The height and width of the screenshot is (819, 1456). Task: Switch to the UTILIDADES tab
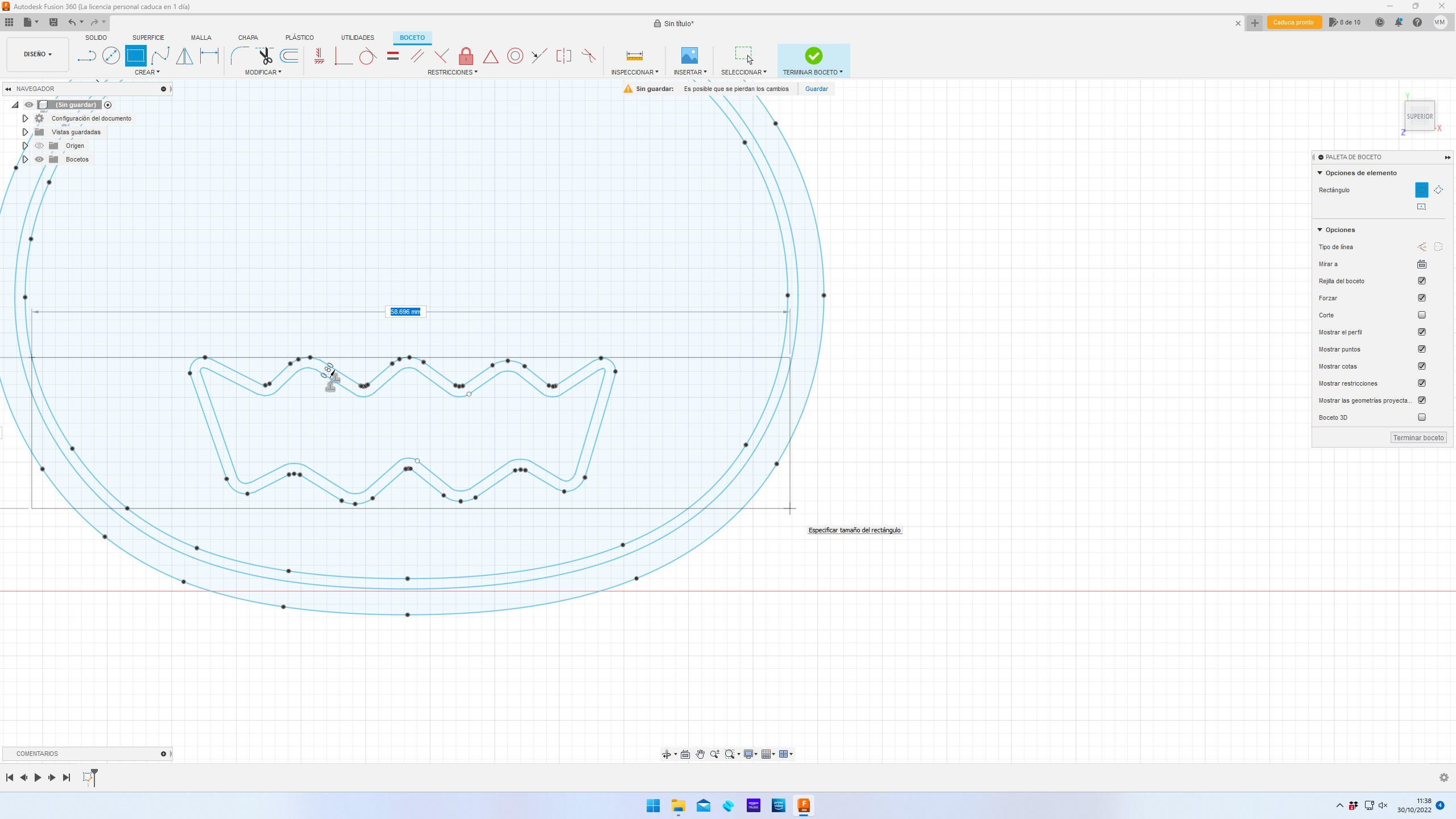[357, 38]
